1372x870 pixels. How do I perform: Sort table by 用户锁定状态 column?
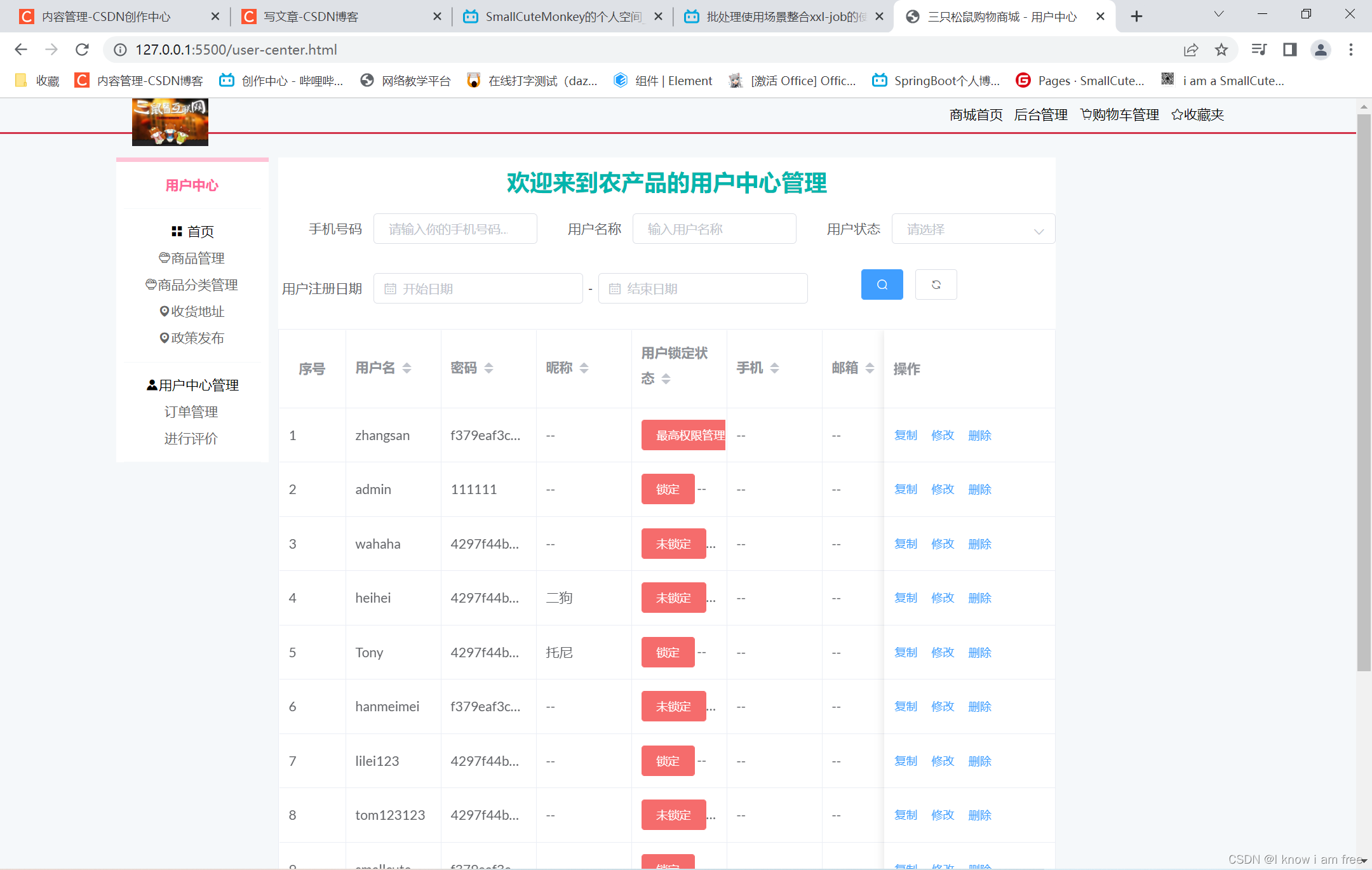pos(666,378)
